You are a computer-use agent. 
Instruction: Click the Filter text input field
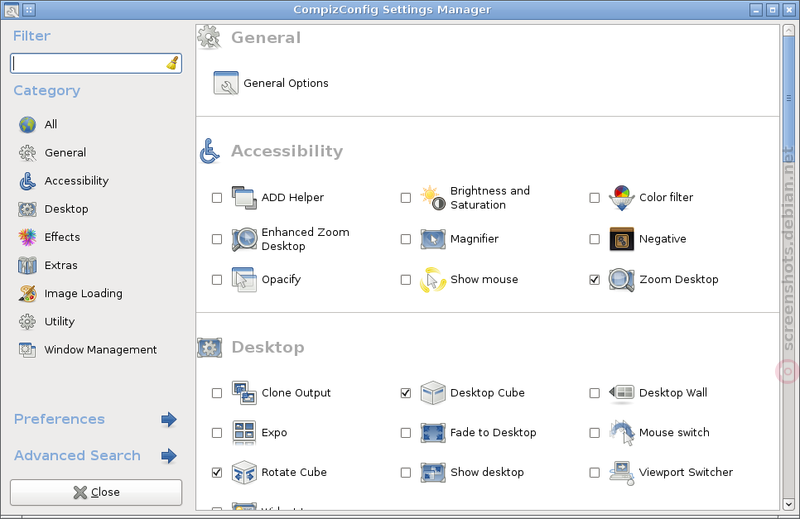coord(96,63)
